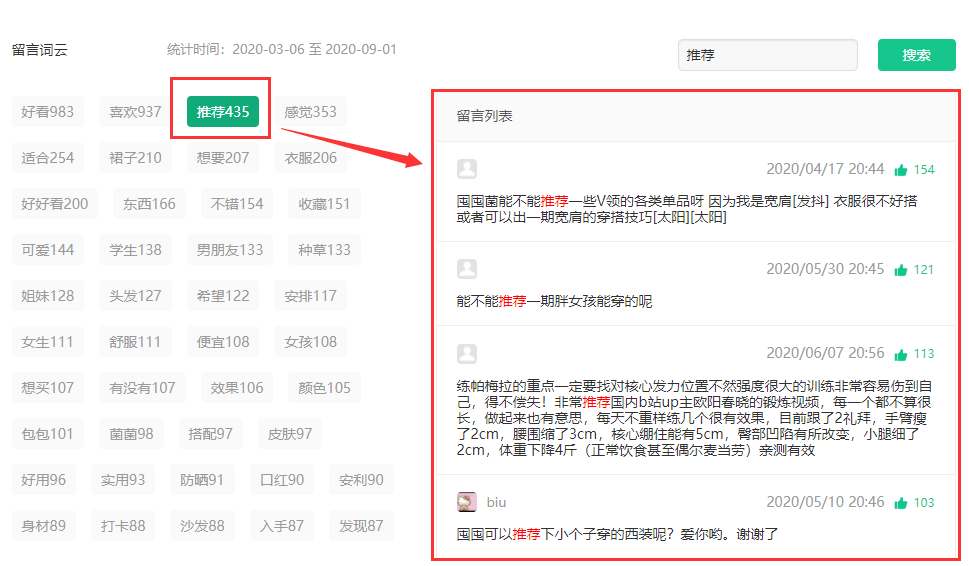Image resolution: width=969 pixels, height=566 pixels.
Task: Select the 防晒91 keyword tag
Action: 202,480
